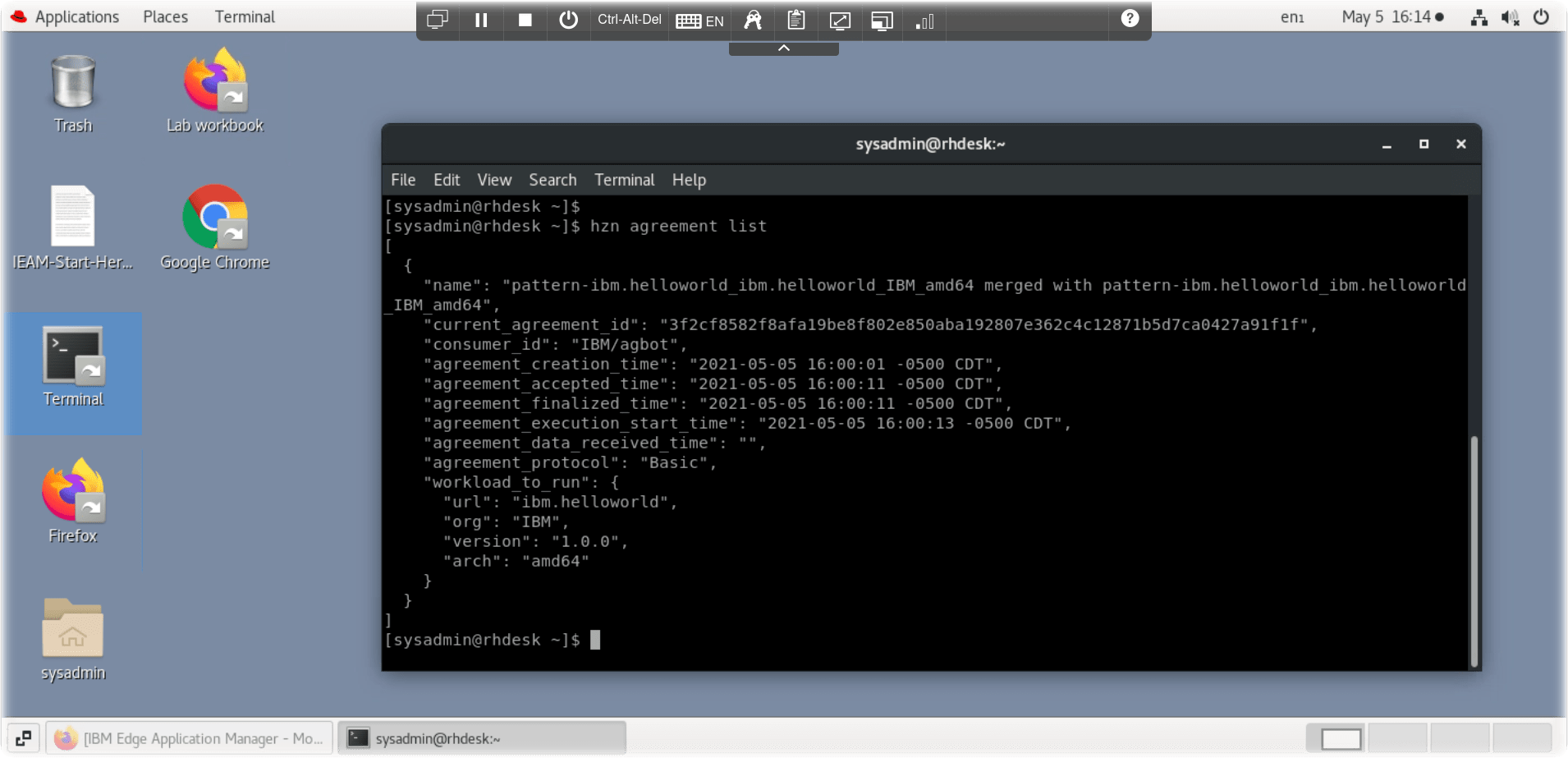Click the "arch": "amd64" line
Image resolution: width=1568 pixels, height=758 pixels.
[516, 561]
